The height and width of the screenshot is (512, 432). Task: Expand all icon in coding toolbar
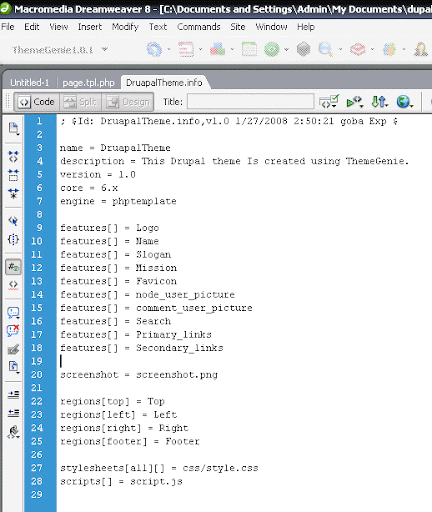13,193
